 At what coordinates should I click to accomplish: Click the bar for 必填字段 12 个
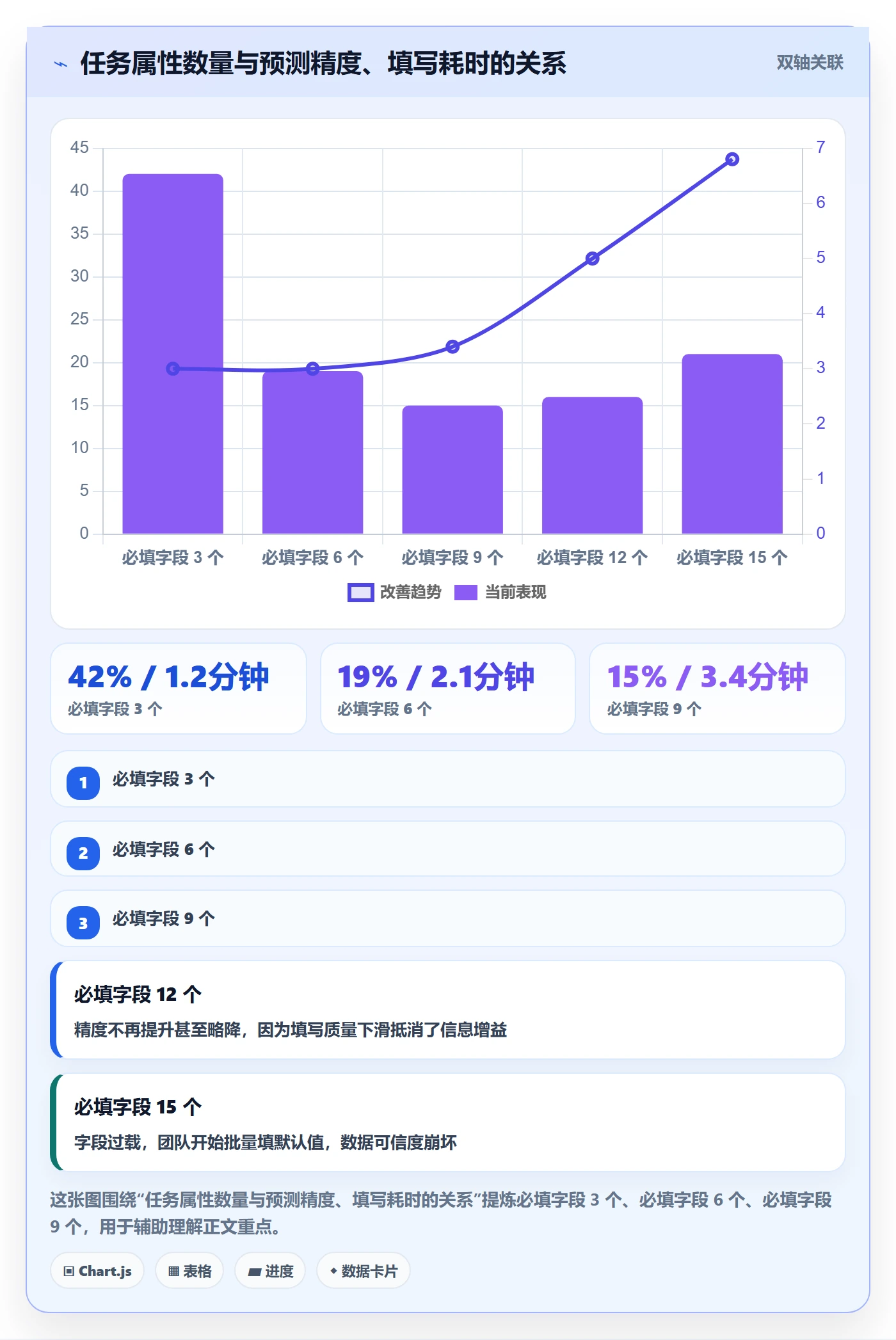point(593,465)
